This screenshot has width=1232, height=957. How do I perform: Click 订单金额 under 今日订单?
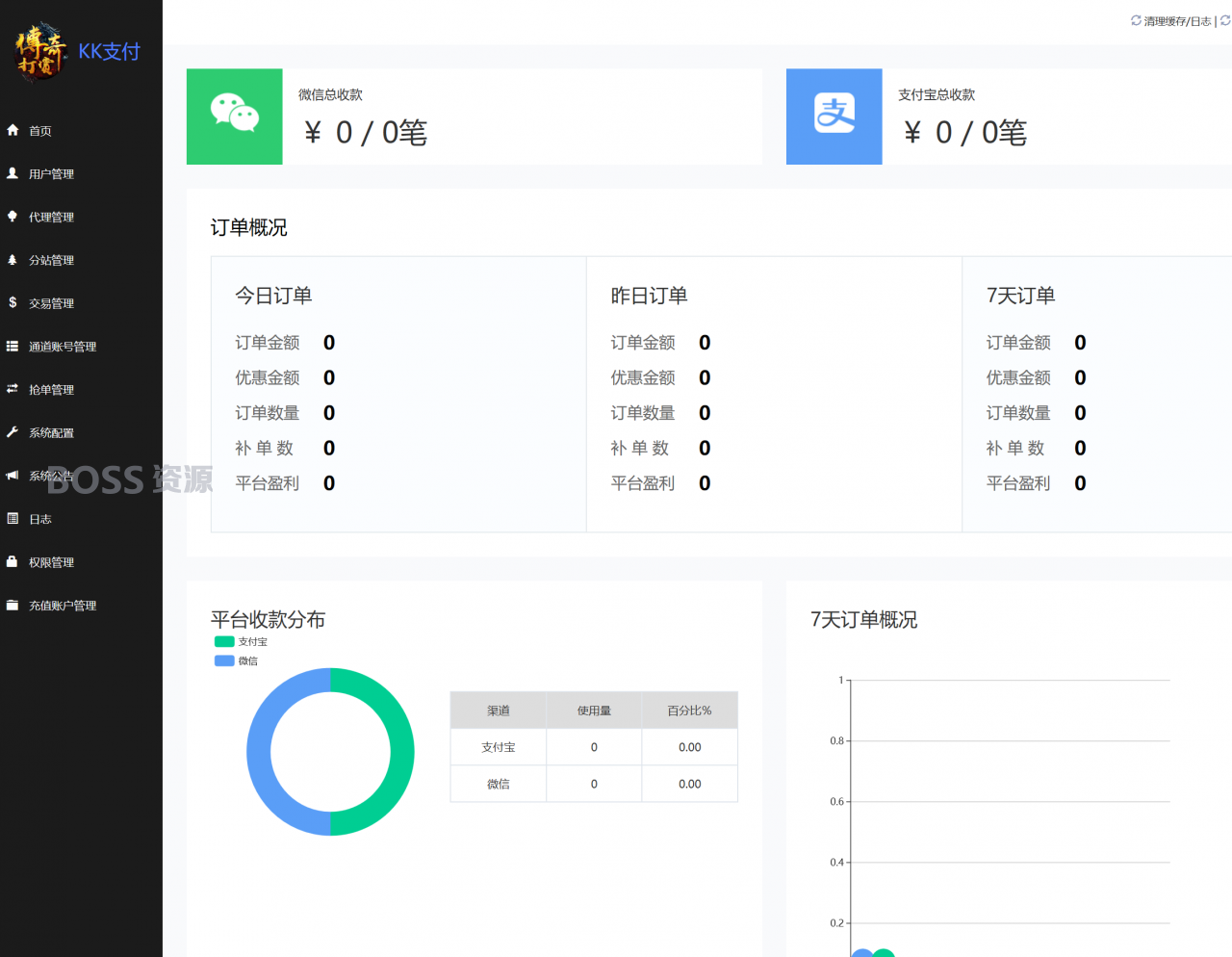pyautogui.click(x=268, y=343)
